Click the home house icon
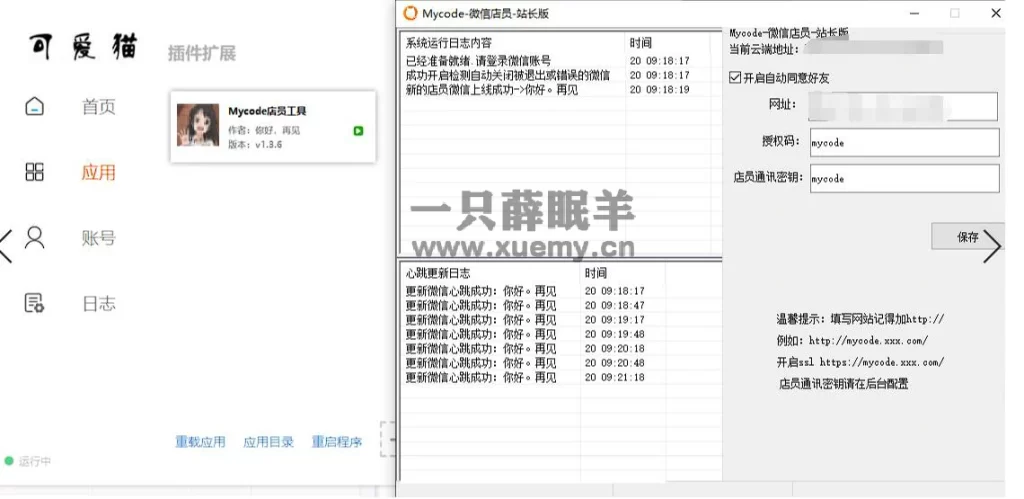Viewport: 1024px width, 499px height. coord(35,106)
